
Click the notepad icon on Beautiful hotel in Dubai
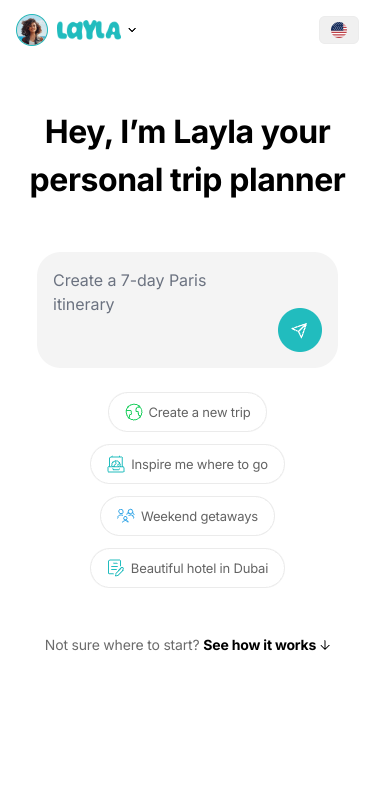coord(116,568)
